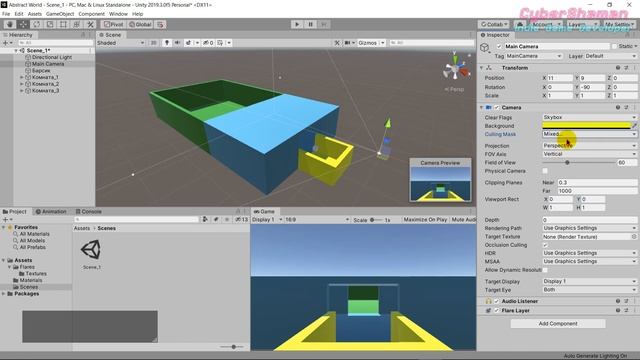
Task: Pick background color with eyedropper
Action: coord(634,126)
